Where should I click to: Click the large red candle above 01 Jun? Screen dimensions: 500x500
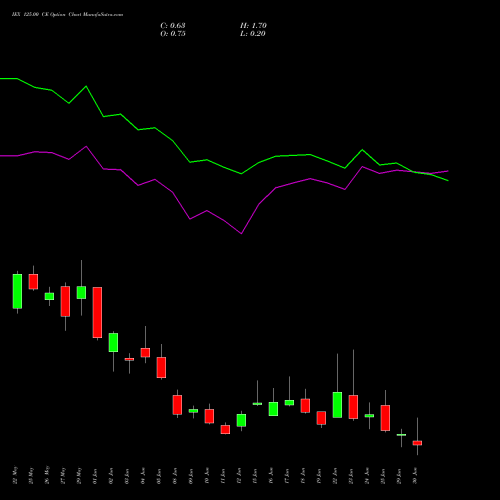[x=97, y=312]
